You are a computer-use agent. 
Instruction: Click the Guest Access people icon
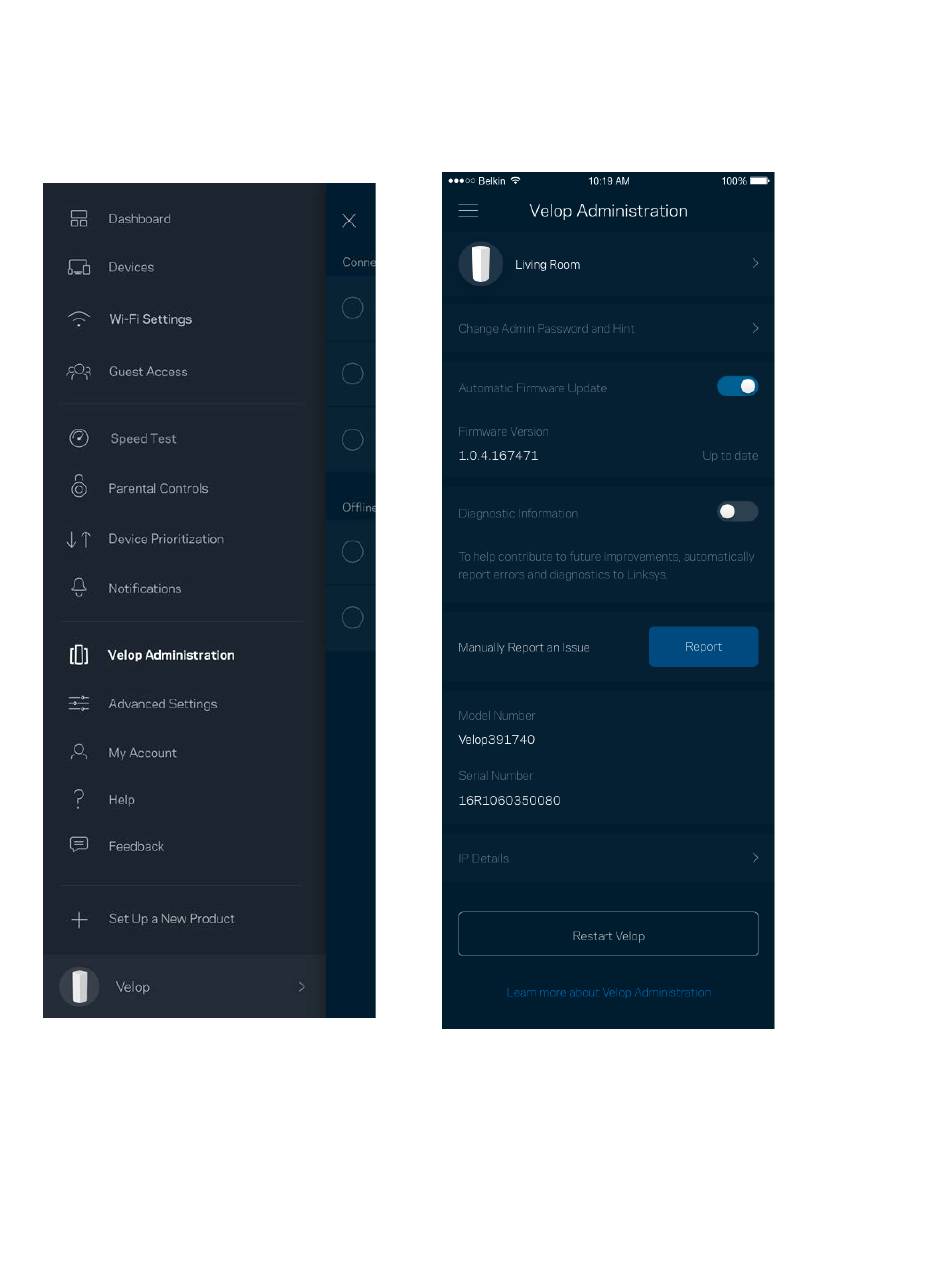pyautogui.click(x=79, y=371)
